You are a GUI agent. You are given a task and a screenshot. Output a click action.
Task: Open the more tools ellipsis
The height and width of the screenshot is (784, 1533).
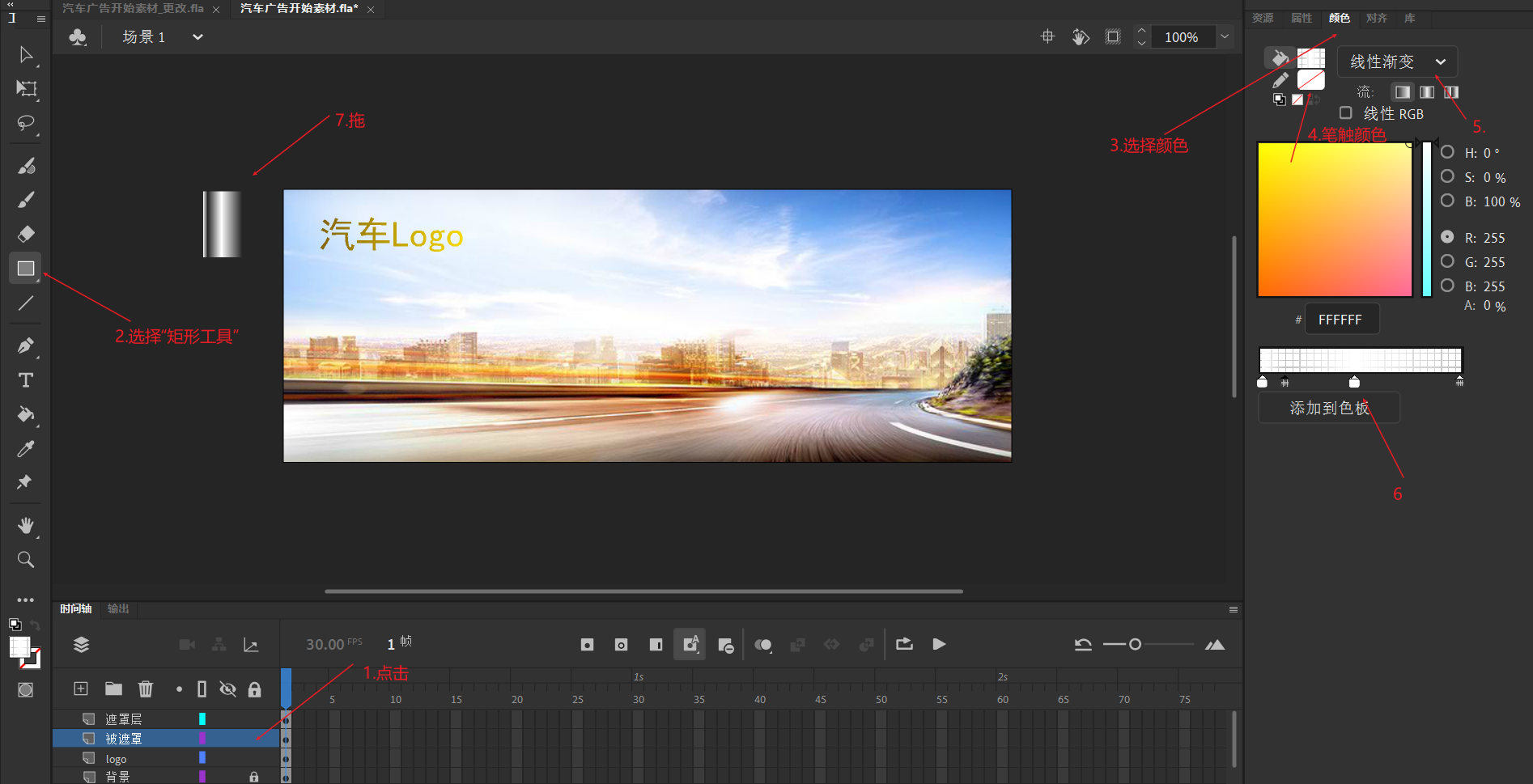click(26, 600)
